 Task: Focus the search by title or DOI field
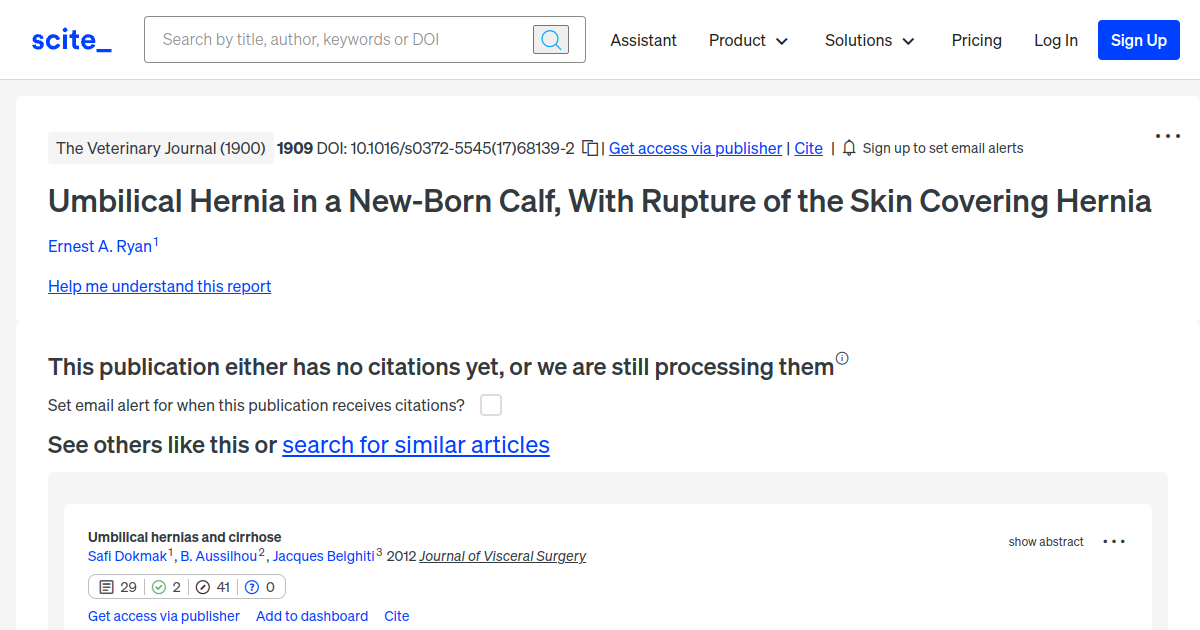point(340,40)
